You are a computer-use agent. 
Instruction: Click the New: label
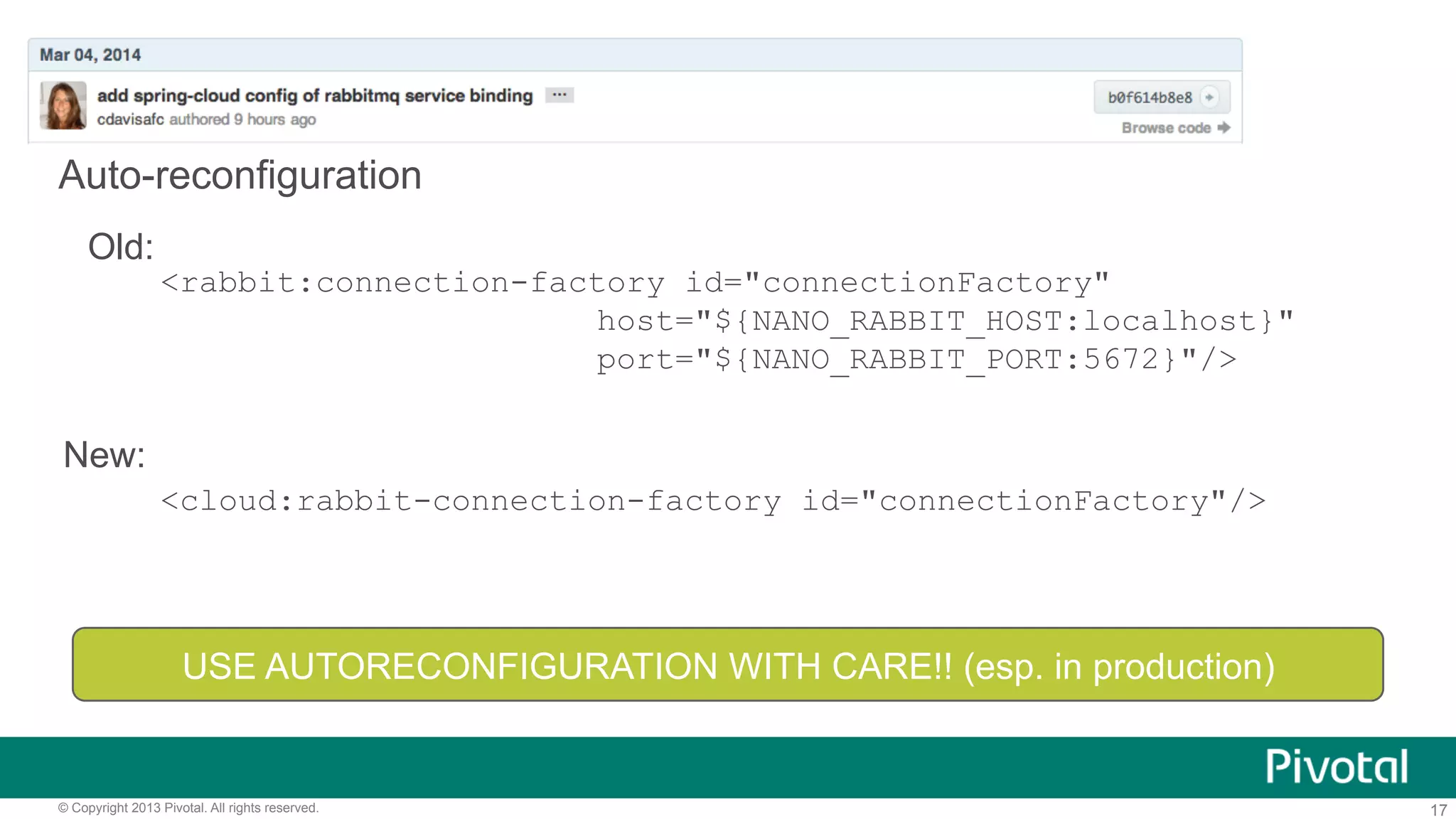pos(105,454)
